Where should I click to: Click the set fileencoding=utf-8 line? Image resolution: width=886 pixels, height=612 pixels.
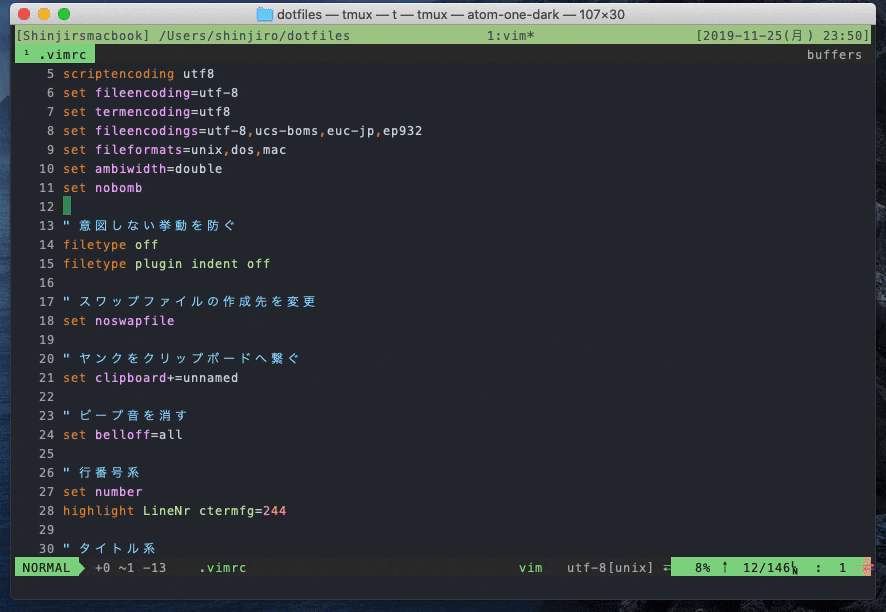pos(150,93)
